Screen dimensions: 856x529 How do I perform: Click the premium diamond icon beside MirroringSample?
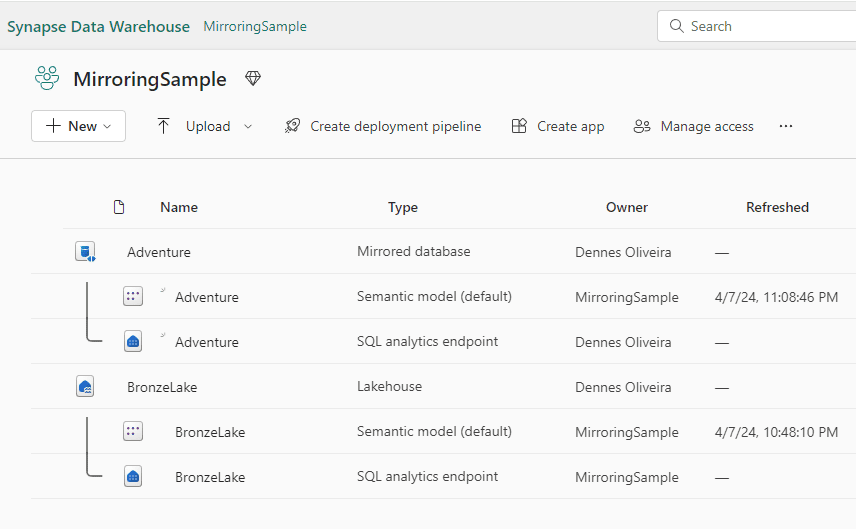(x=253, y=79)
